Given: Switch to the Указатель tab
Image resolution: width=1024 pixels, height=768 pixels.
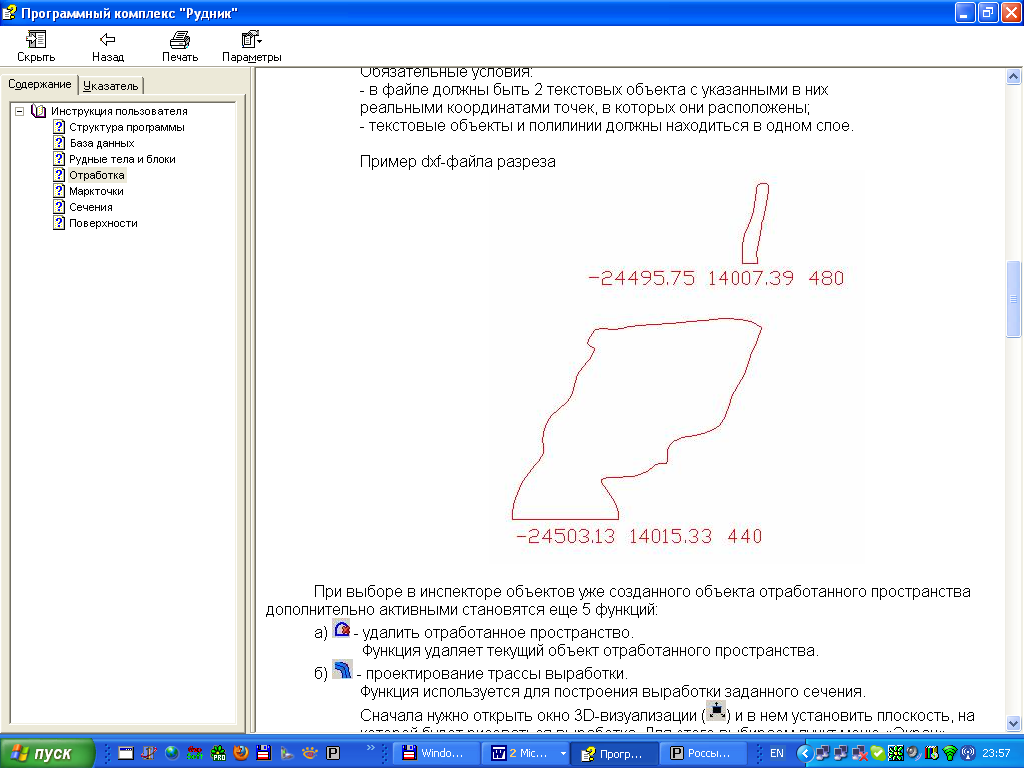Looking at the screenshot, I should coord(111,86).
